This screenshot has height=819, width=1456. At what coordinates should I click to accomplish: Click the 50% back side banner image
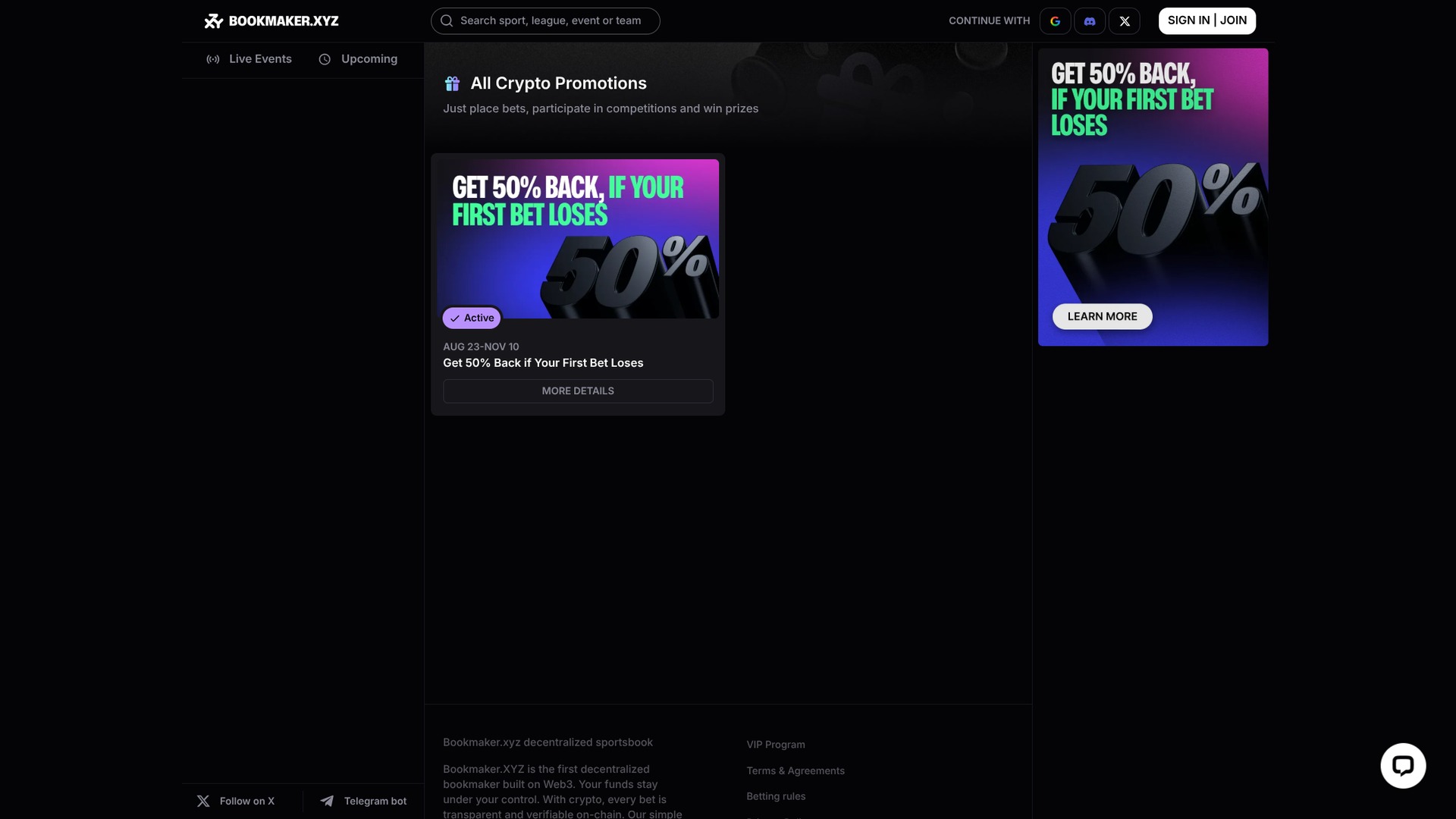click(x=1153, y=197)
